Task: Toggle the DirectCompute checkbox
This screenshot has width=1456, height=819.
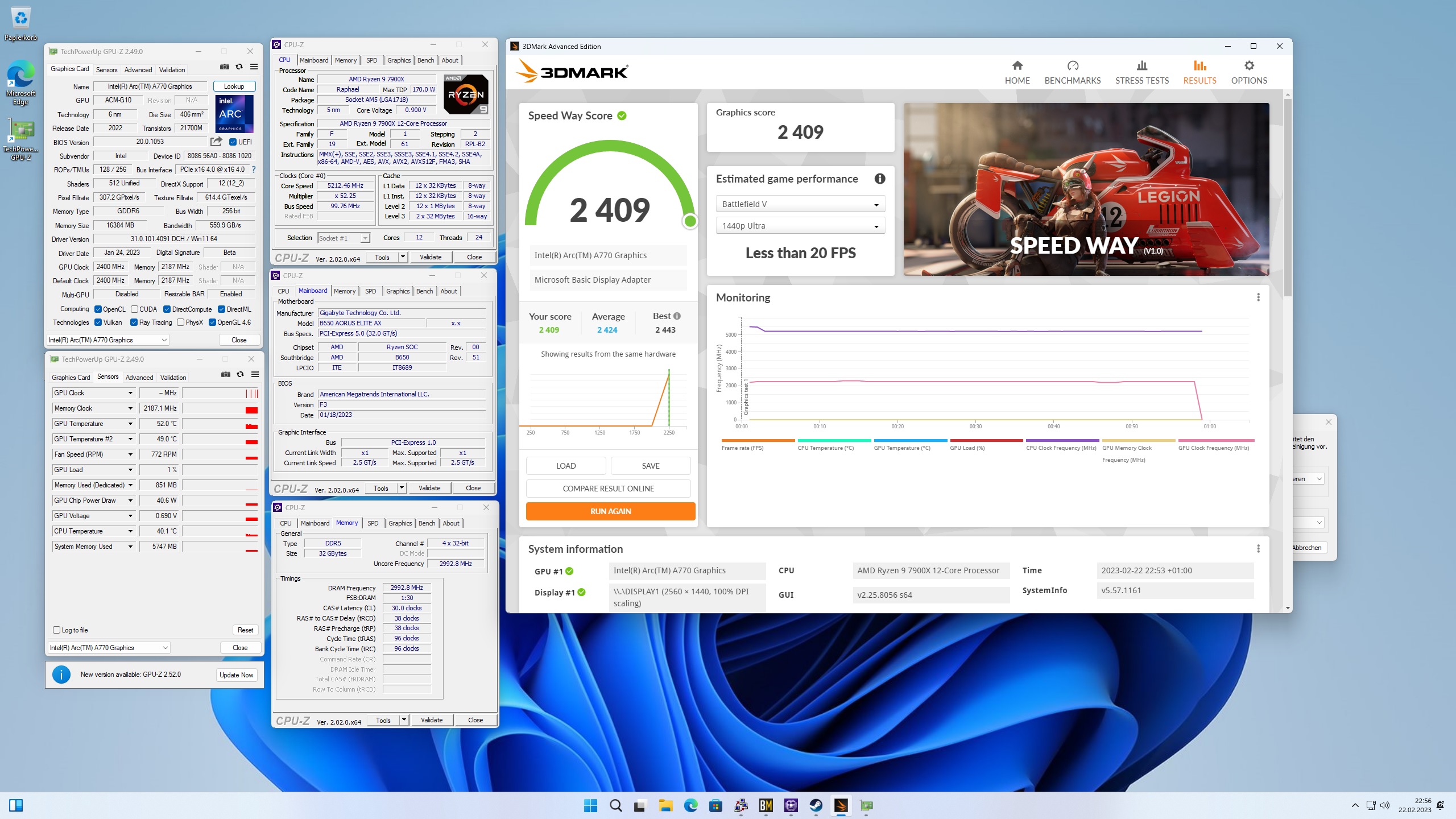Action: [x=167, y=309]
